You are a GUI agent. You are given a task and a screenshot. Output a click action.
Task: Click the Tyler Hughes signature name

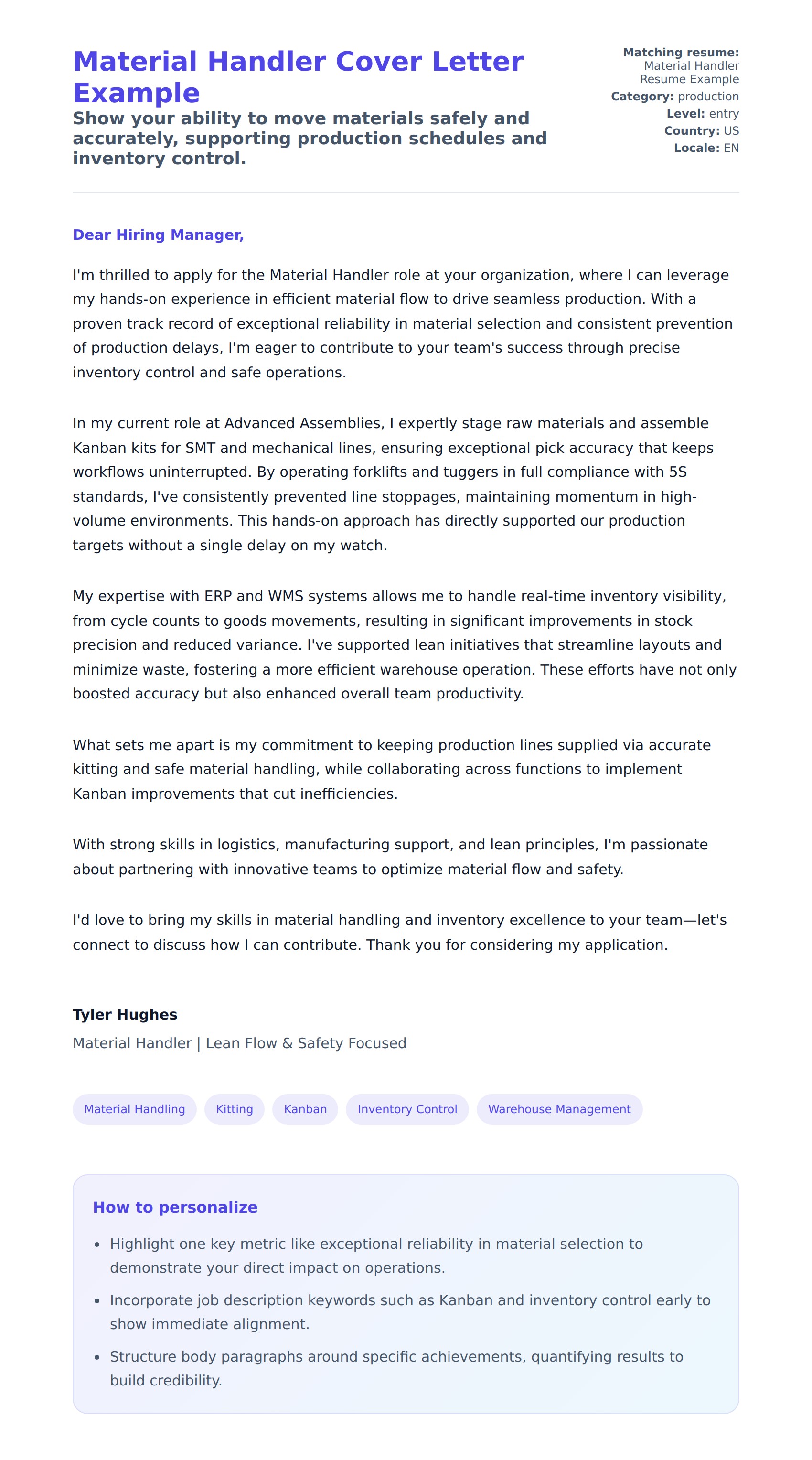(x=125, y=1014)
